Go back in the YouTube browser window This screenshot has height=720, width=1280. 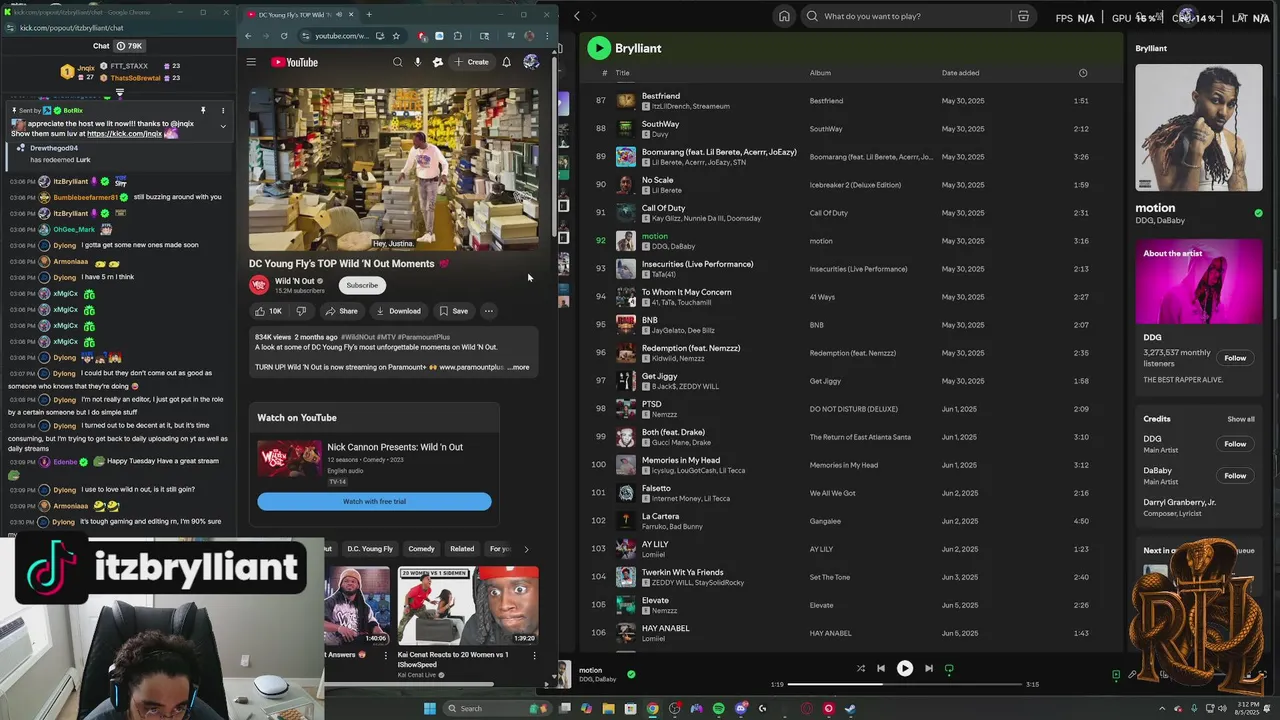point(249,36)
